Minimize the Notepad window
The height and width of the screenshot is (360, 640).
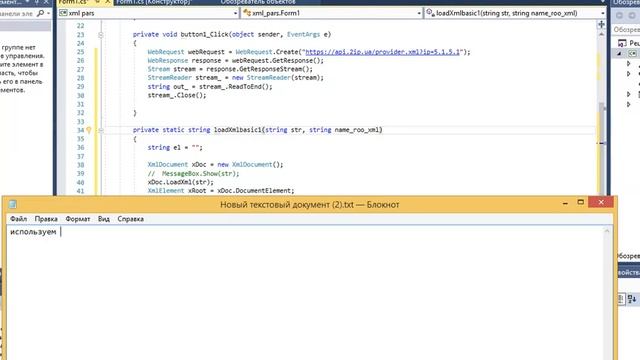(565, 203)
